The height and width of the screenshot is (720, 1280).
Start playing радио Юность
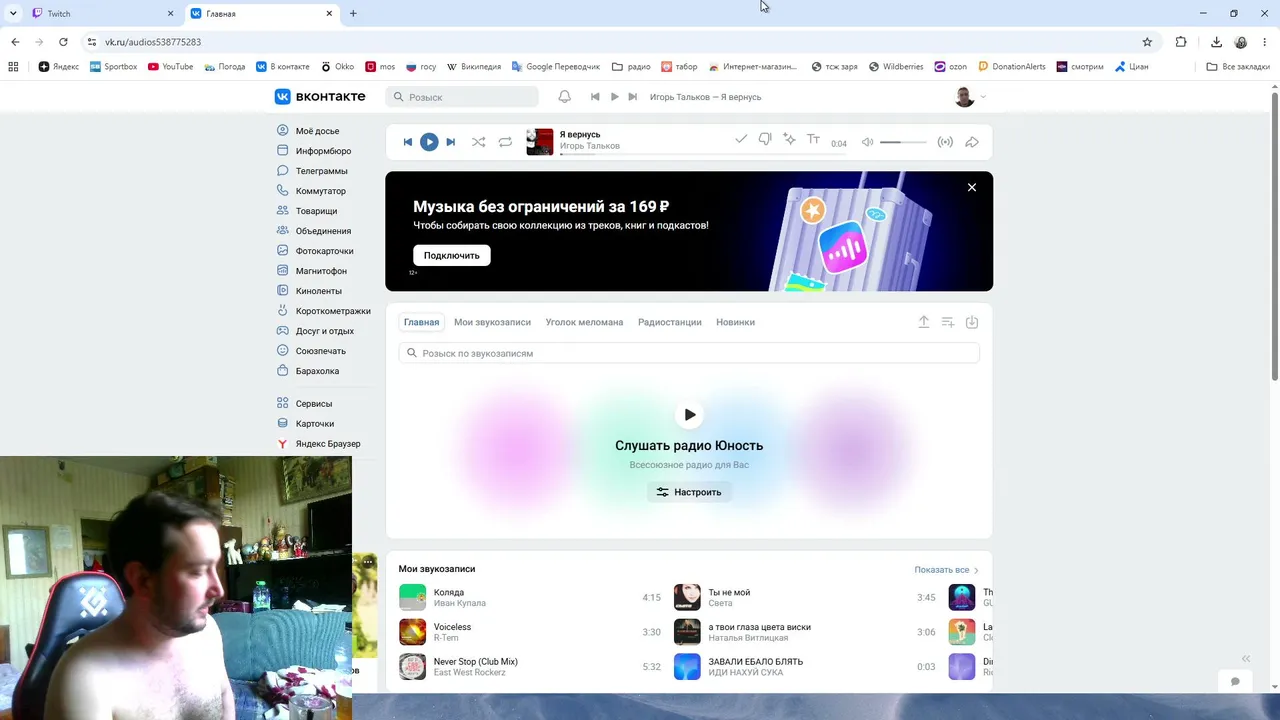coord(689,414)
